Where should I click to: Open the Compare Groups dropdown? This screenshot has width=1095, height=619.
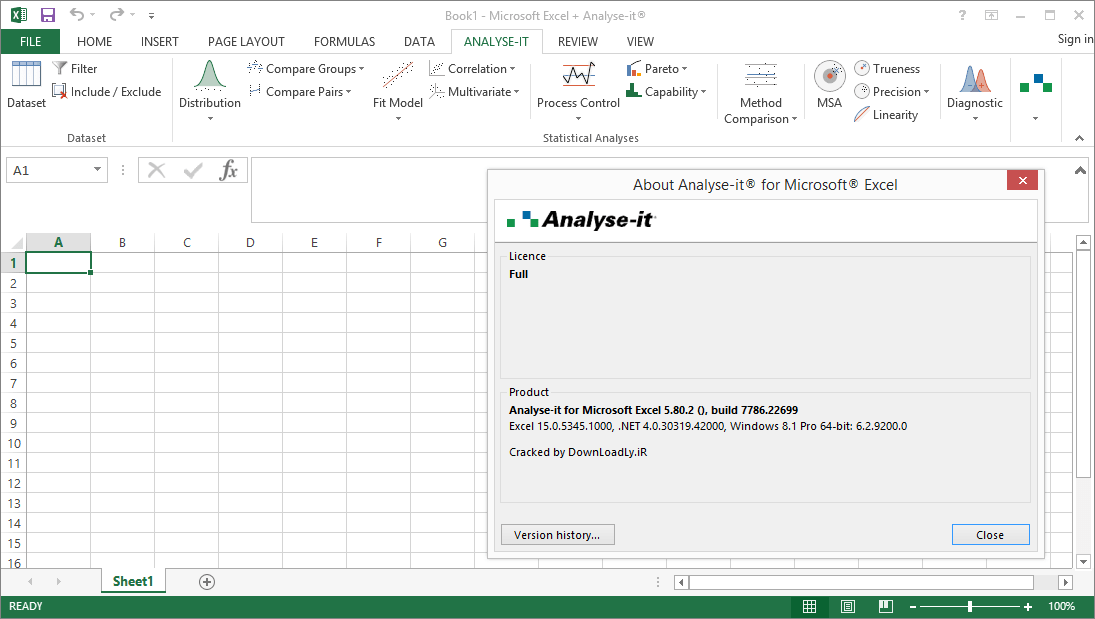[x=305, y=68]
